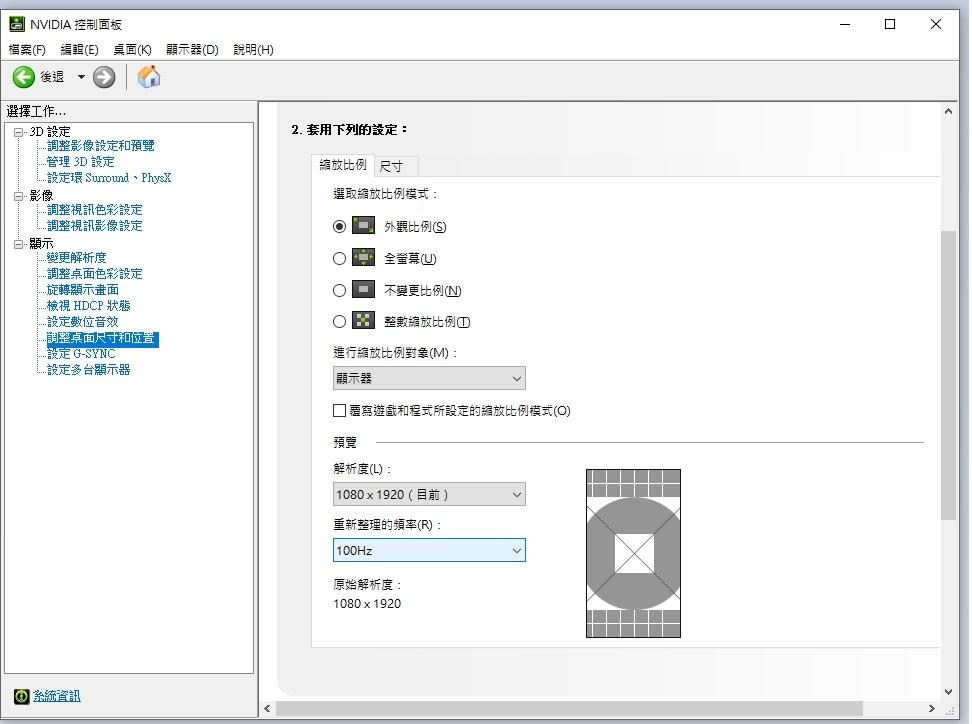Click the 全螢幕 preview icon
This screenshot has width=972, height=724.
(363, 257)
